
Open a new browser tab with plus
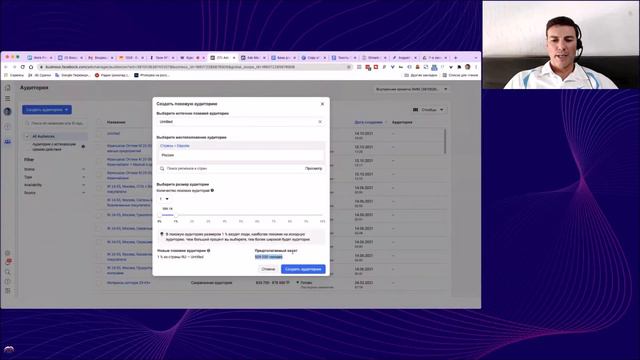[456, 58]
